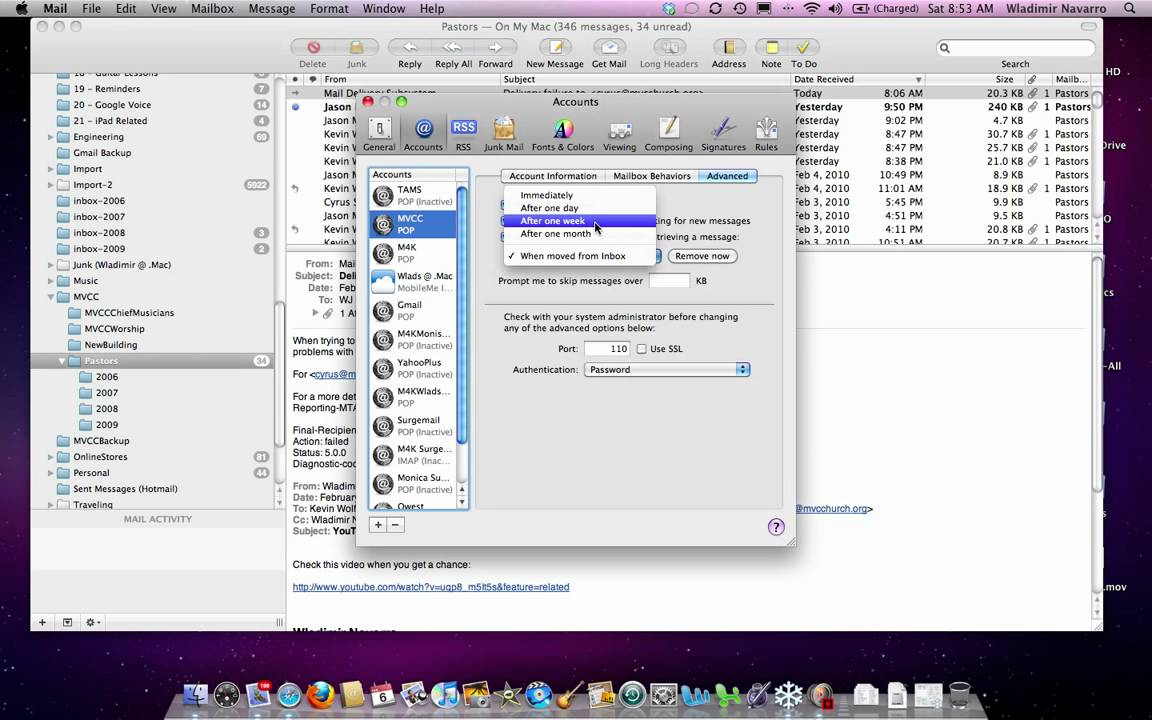Select the TAMS account
This screenshot has width=1152, height=720.
click(x=413, y=195)
